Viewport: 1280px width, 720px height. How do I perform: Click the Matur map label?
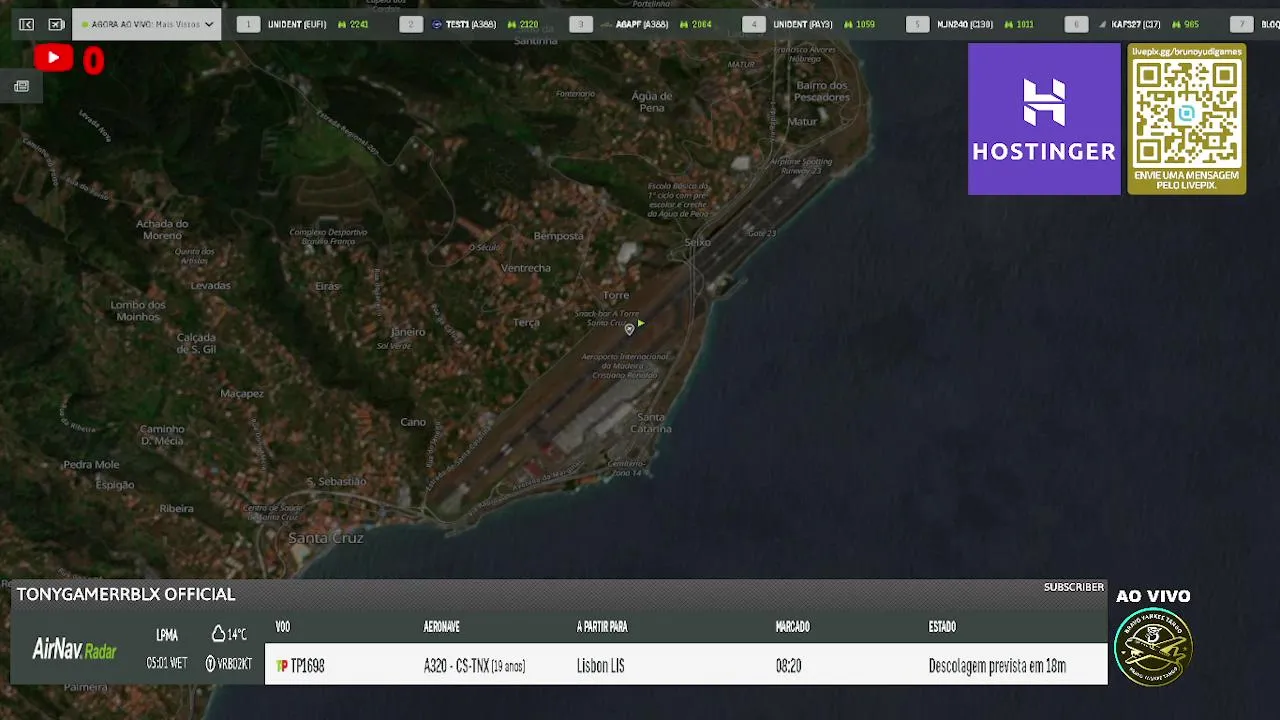coord(802,122)
